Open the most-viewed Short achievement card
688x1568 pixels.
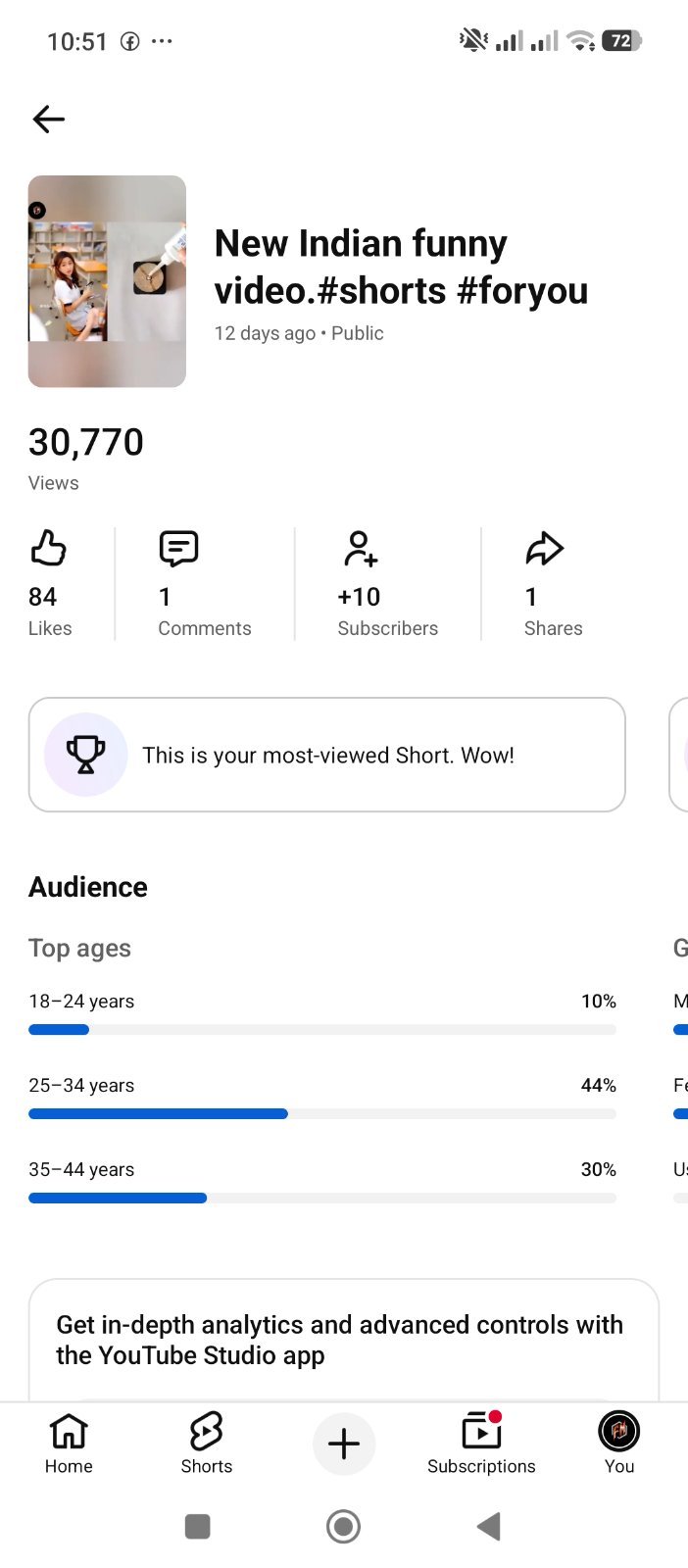click(x=326, y=755)
